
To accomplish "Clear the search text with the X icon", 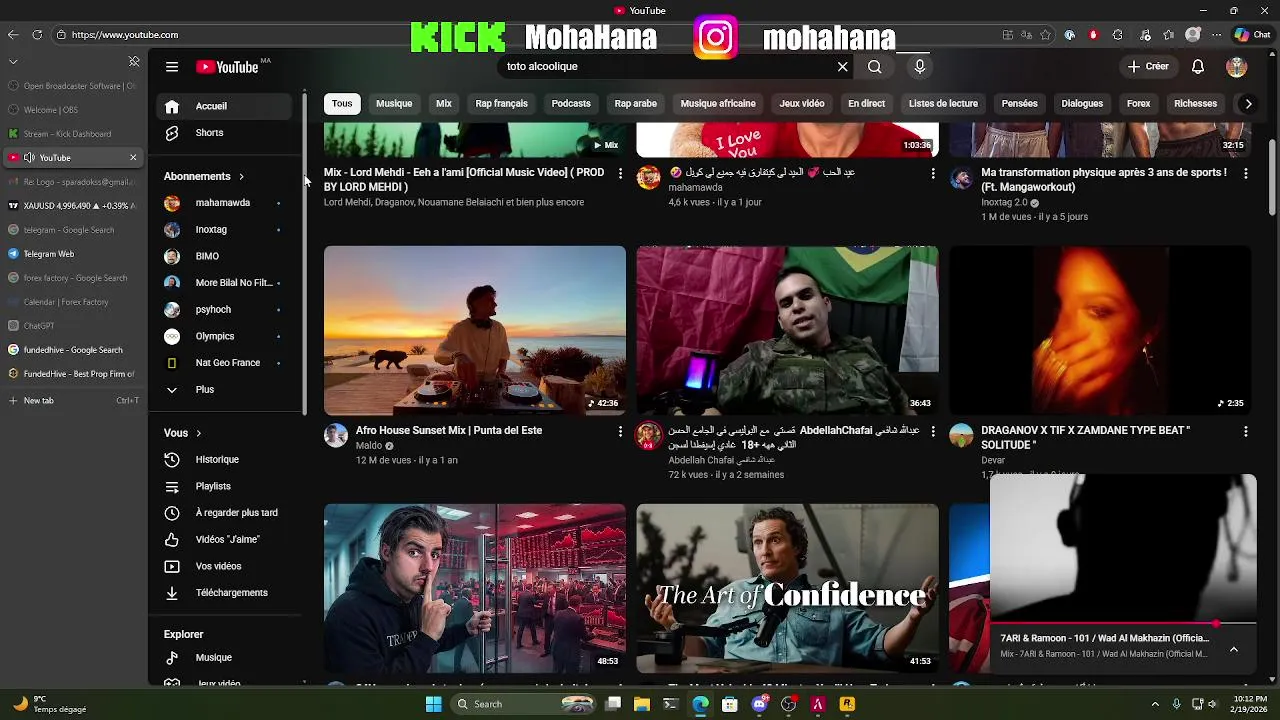I will pyautogui.click(x=842, y=67).
